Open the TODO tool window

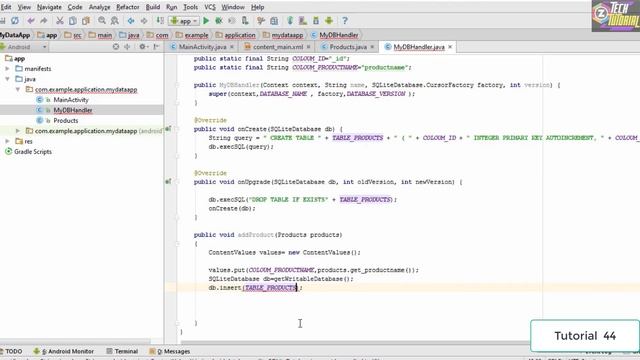point(11,351)
